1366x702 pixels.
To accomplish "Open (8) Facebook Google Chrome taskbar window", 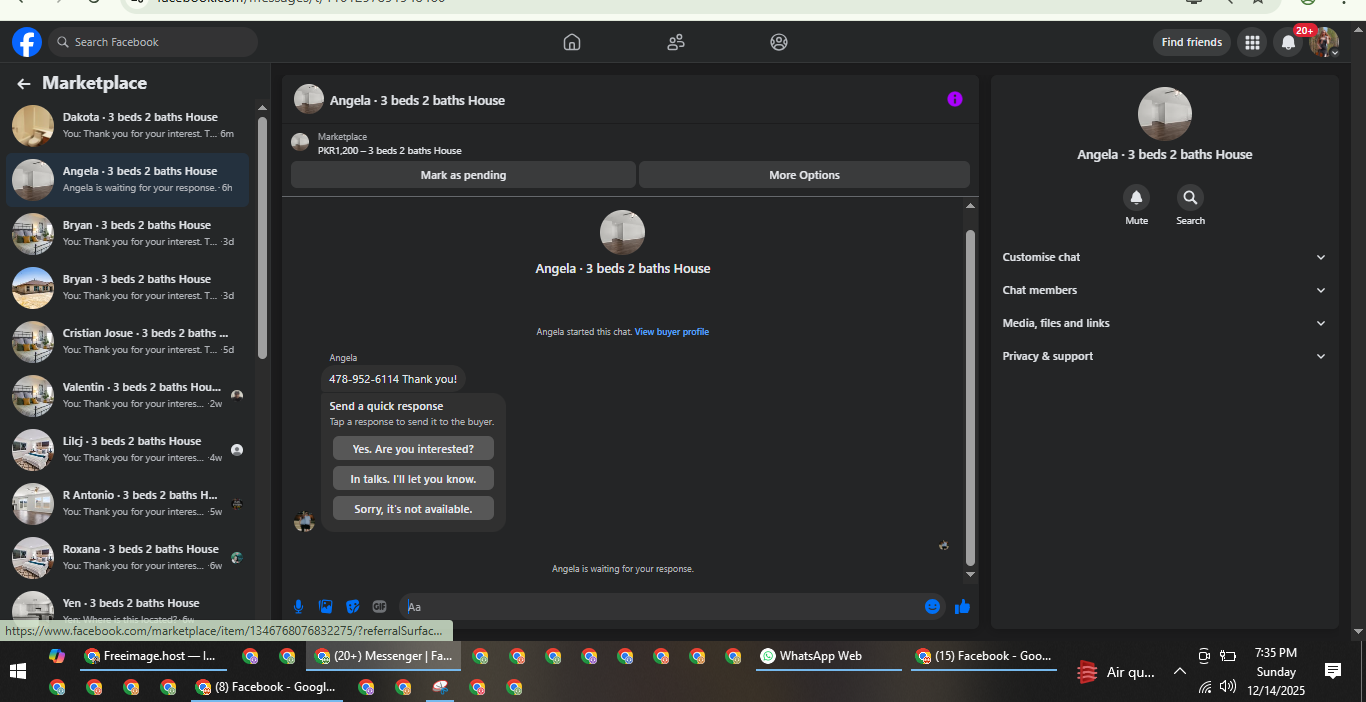I will coord(267,687).
